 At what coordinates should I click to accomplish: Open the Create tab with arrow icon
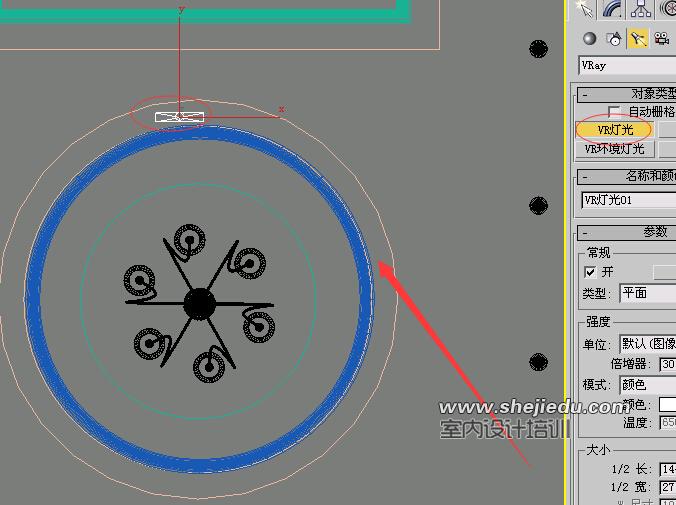(x=586, y=9)
